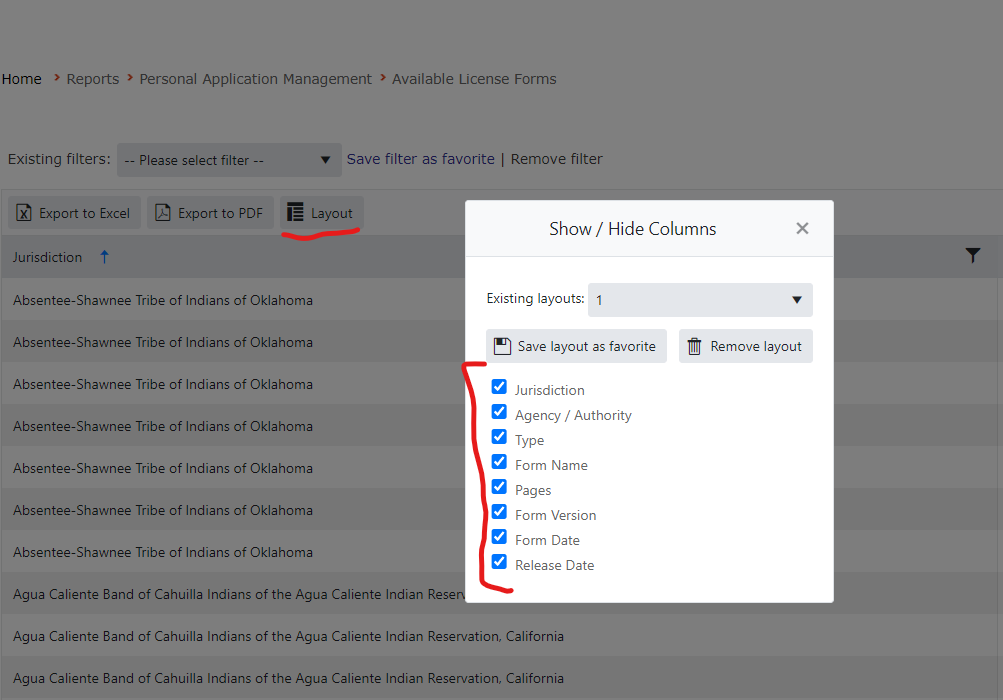Toggle the Form Name column checkbox
Viewport: 1003px width, 700px height.
pyautogui.click(x=499, y=462)
